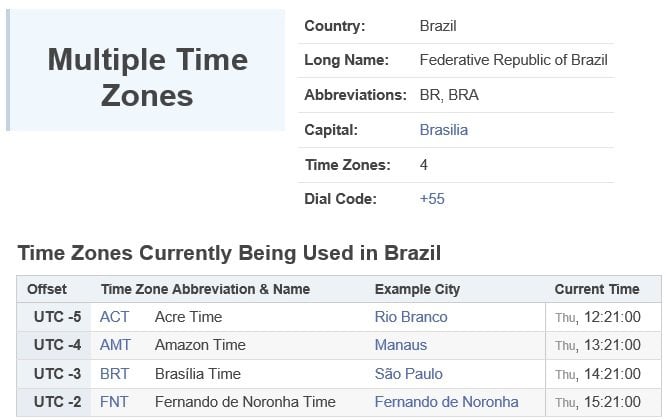Screen dimensions: 666x420
Task: Visit the São Paulo example city link
Action: 409,374
